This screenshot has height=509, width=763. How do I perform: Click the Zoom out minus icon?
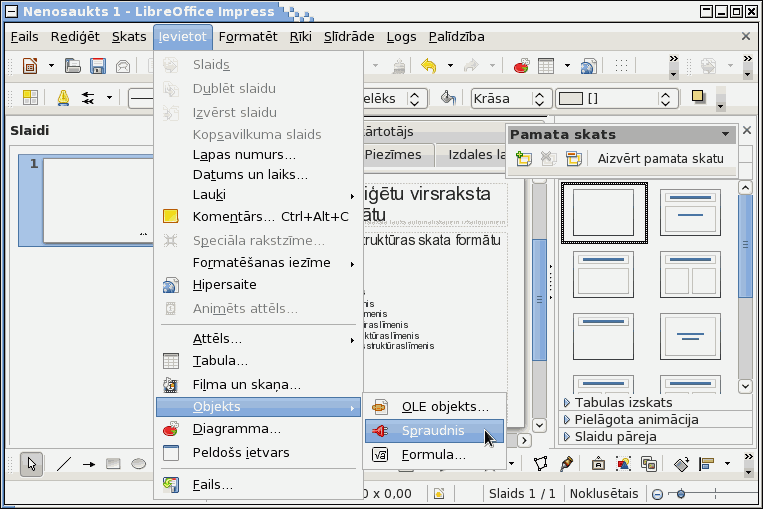tap(657, 494)
